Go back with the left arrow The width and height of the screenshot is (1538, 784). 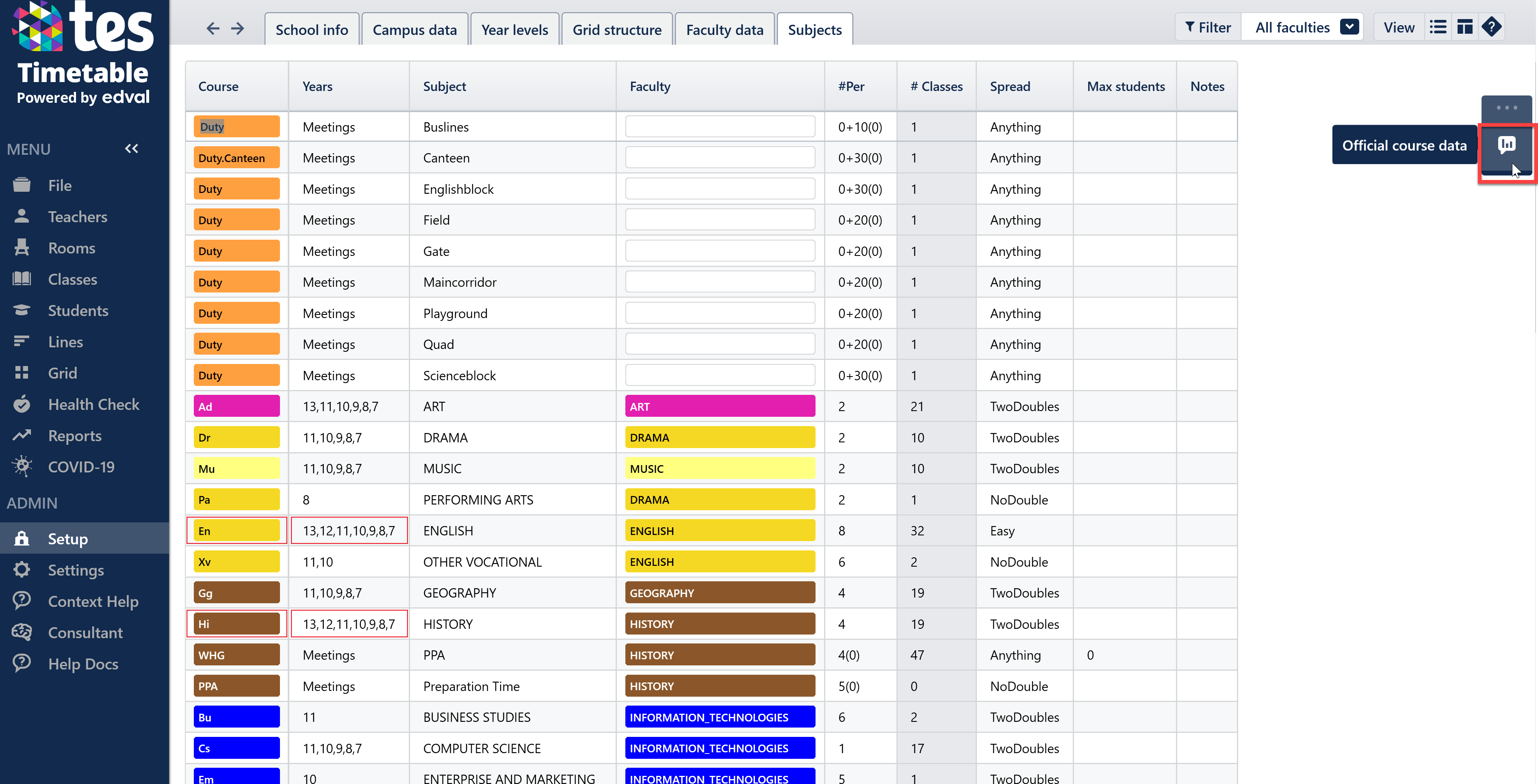213,29
